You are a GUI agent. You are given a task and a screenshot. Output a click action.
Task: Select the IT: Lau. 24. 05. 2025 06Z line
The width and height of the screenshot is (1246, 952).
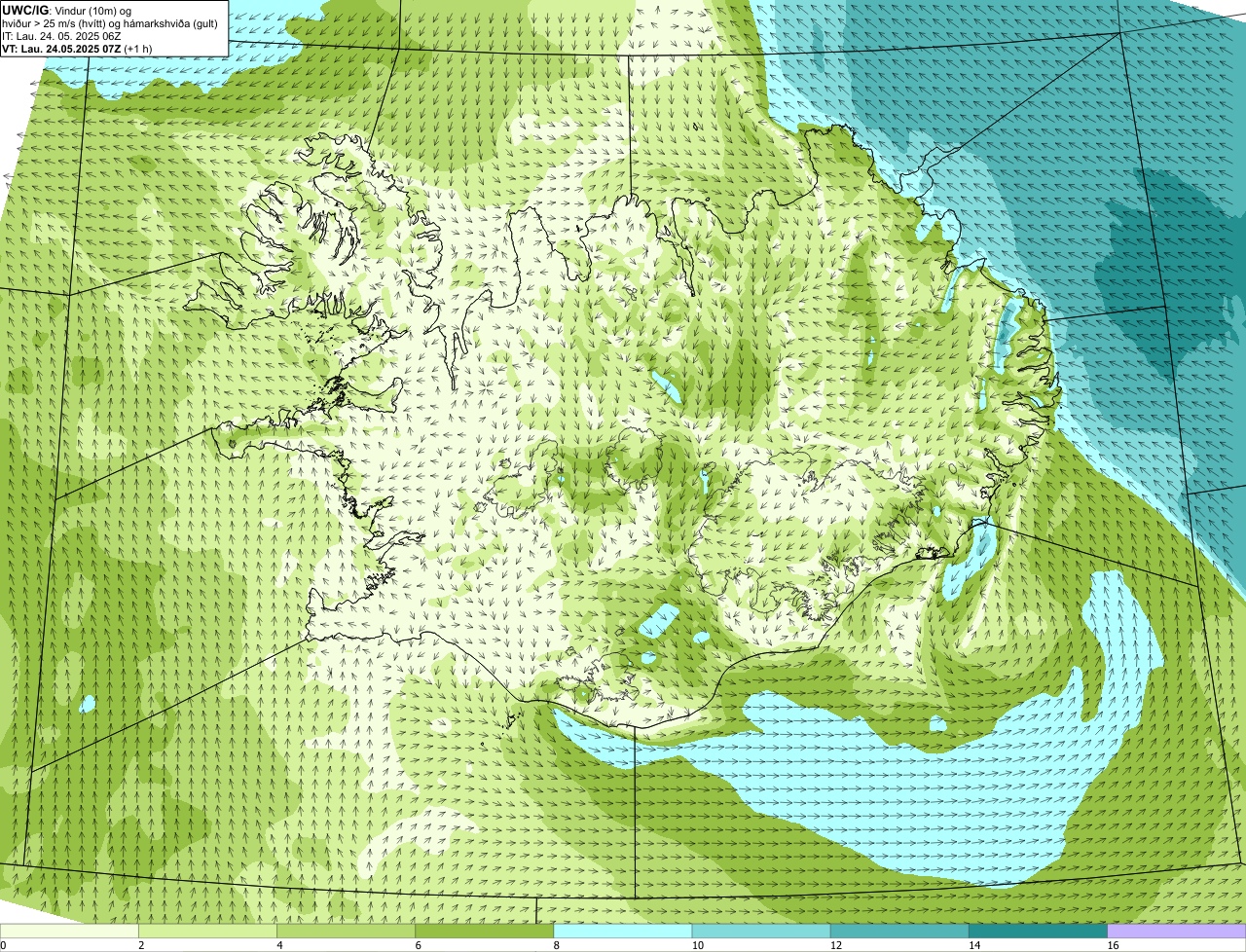(62, 35)
